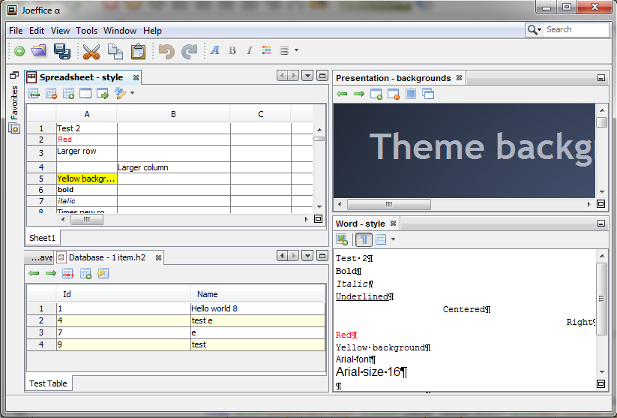Click the Copy icon in main toolbar
The height and width of the screenshot is (418, 617).
(116, 51)
